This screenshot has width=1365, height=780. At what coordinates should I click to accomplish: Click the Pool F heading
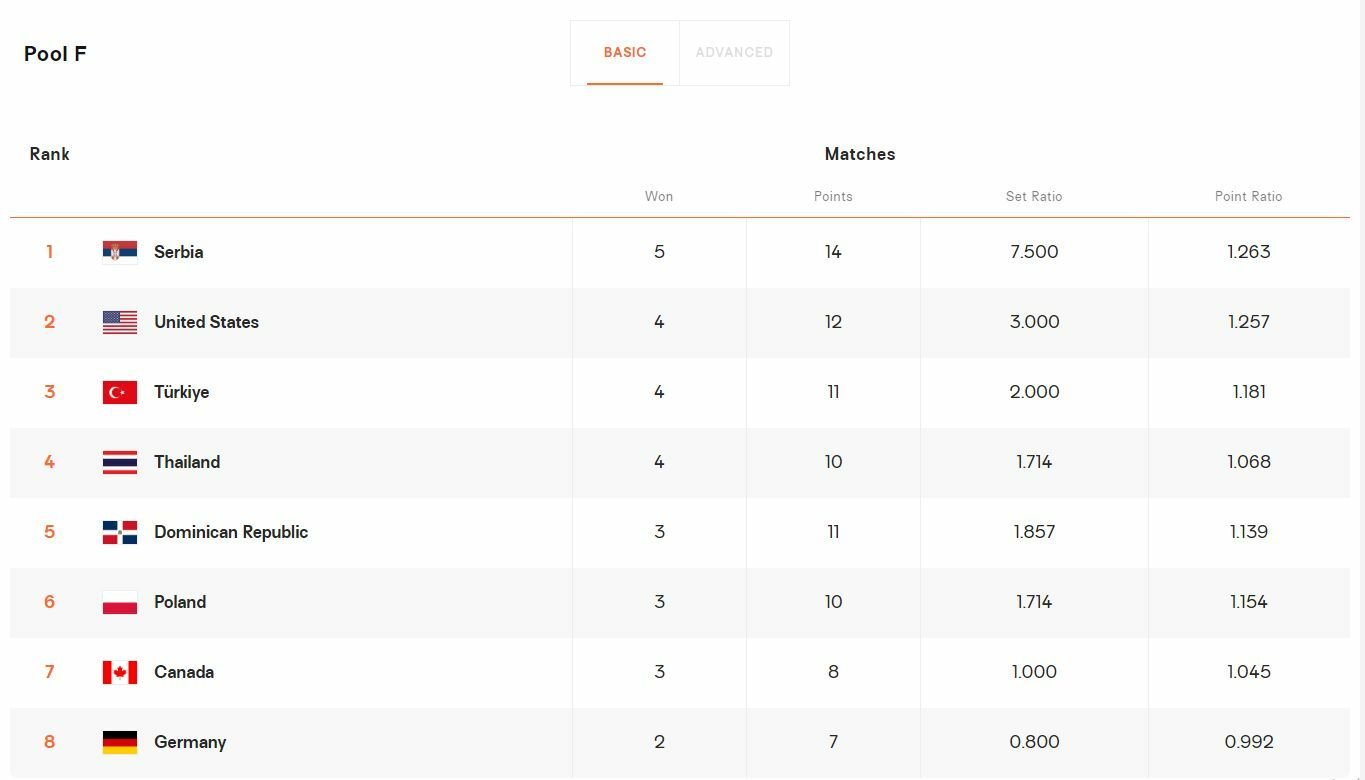tap(55, 54)
